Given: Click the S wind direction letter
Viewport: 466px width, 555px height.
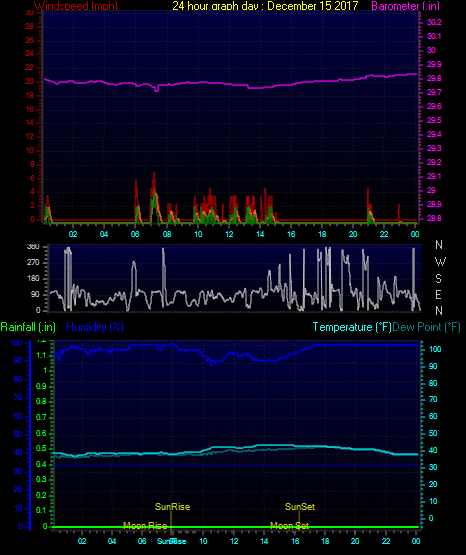Looking at the screenshot, I should 438,279.
